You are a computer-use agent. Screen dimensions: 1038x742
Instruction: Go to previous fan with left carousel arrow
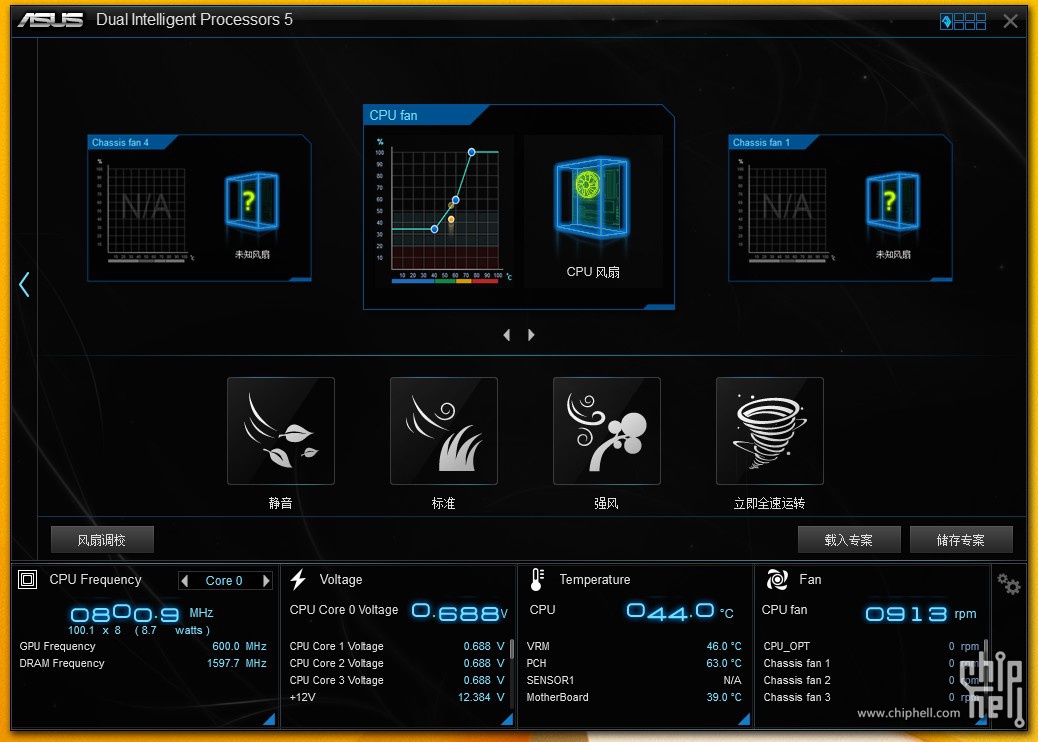[507, 335]
